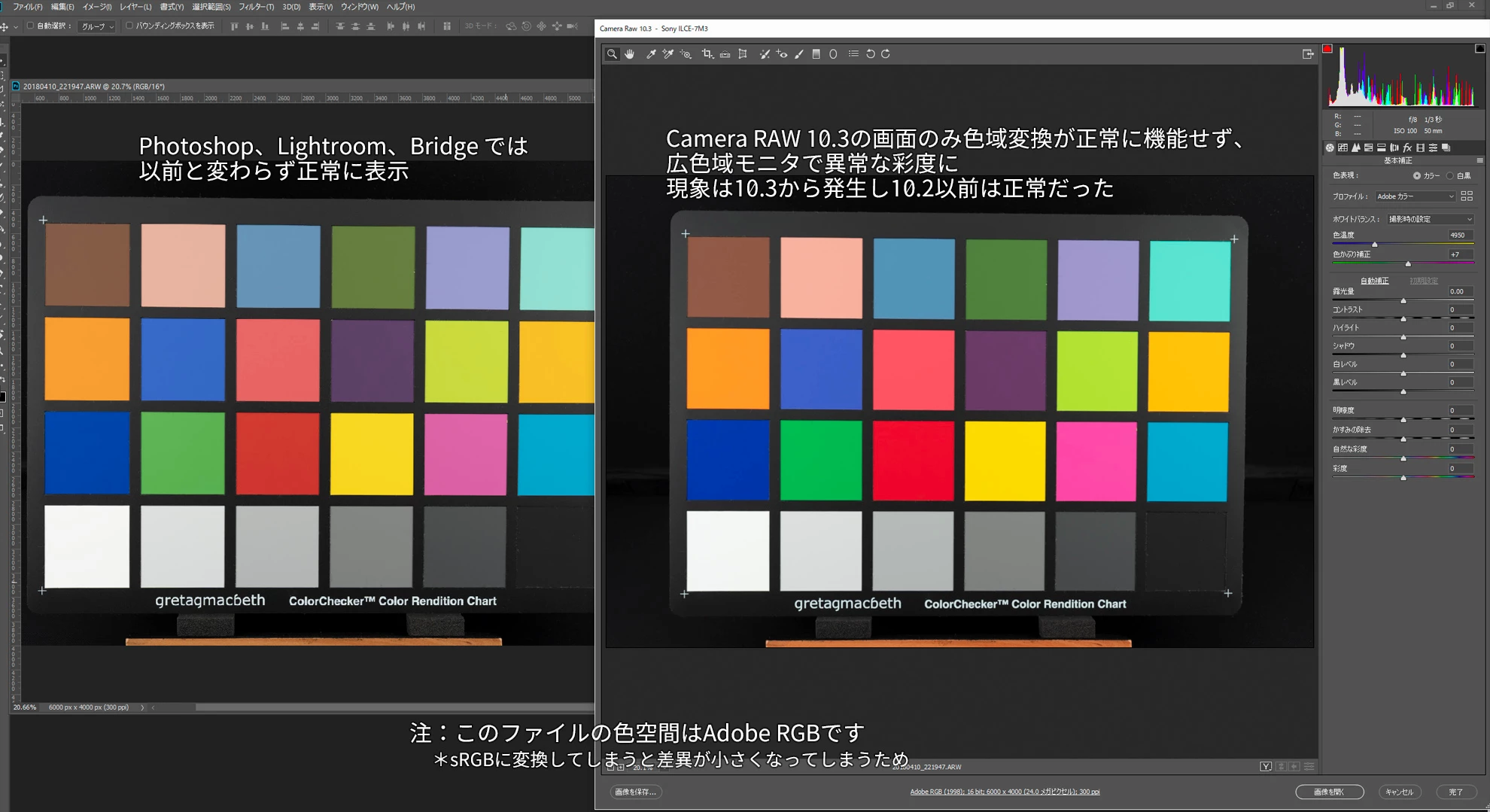Open the Effects fx panel tab
This screenshot has width=1490, height=812.
coord(1407,148)
